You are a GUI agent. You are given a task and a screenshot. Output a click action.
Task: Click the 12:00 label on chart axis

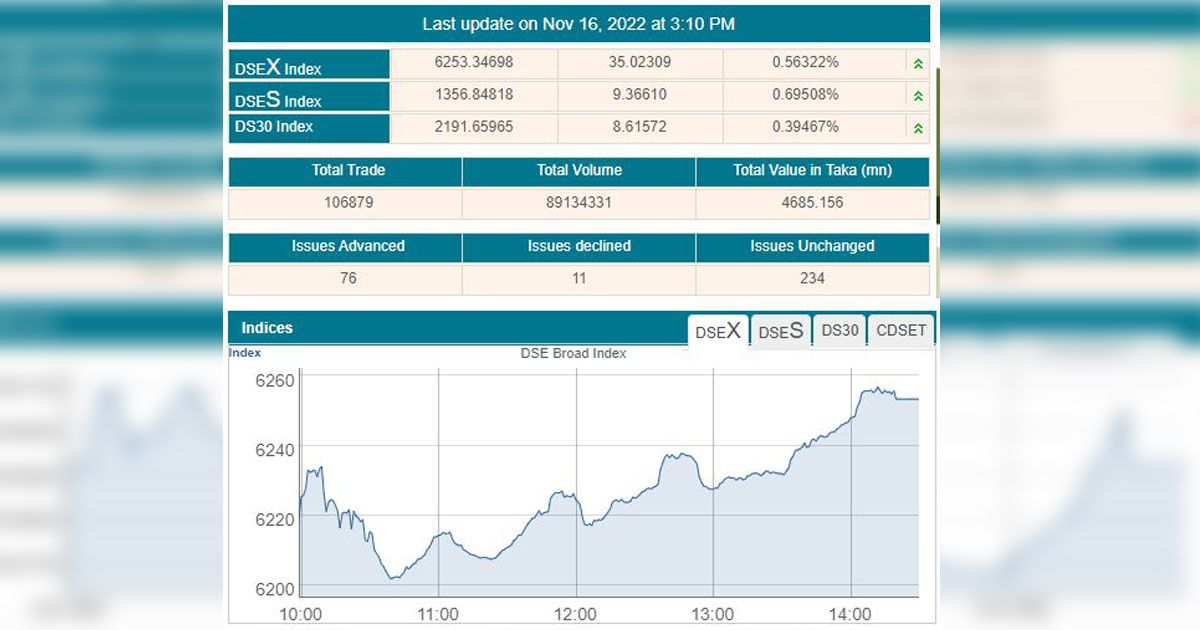pos(576,614)
